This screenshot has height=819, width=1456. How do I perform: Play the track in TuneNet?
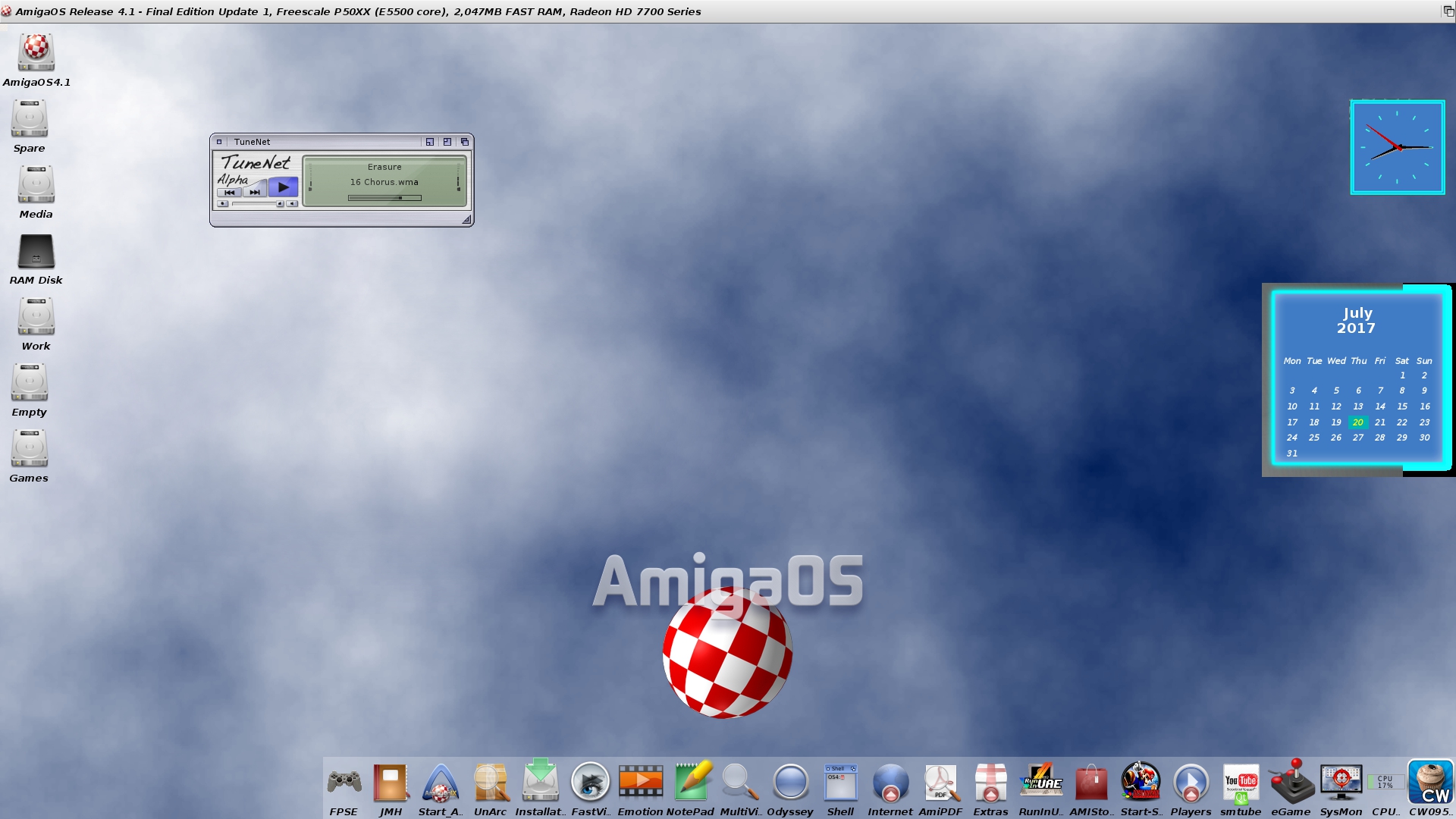click(x=283, y=187)
